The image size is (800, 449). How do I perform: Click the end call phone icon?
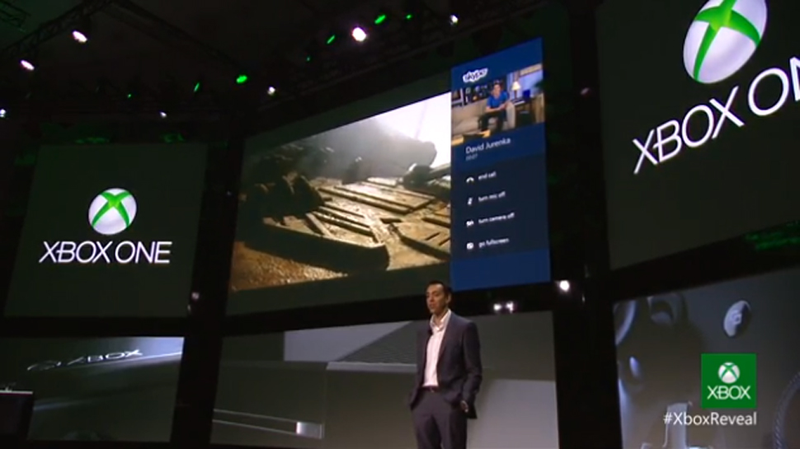coord(469,180)
